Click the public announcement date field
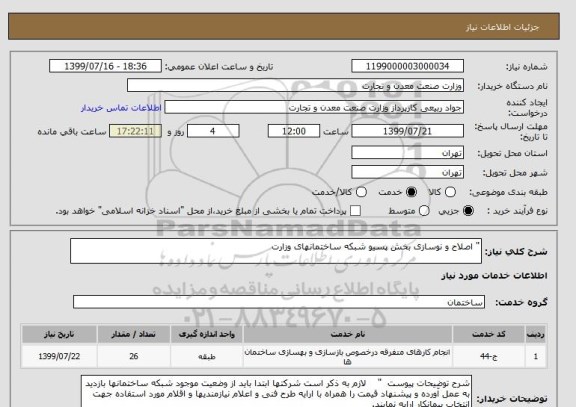This screenshot has width=576, height=407. coord(105,66)
